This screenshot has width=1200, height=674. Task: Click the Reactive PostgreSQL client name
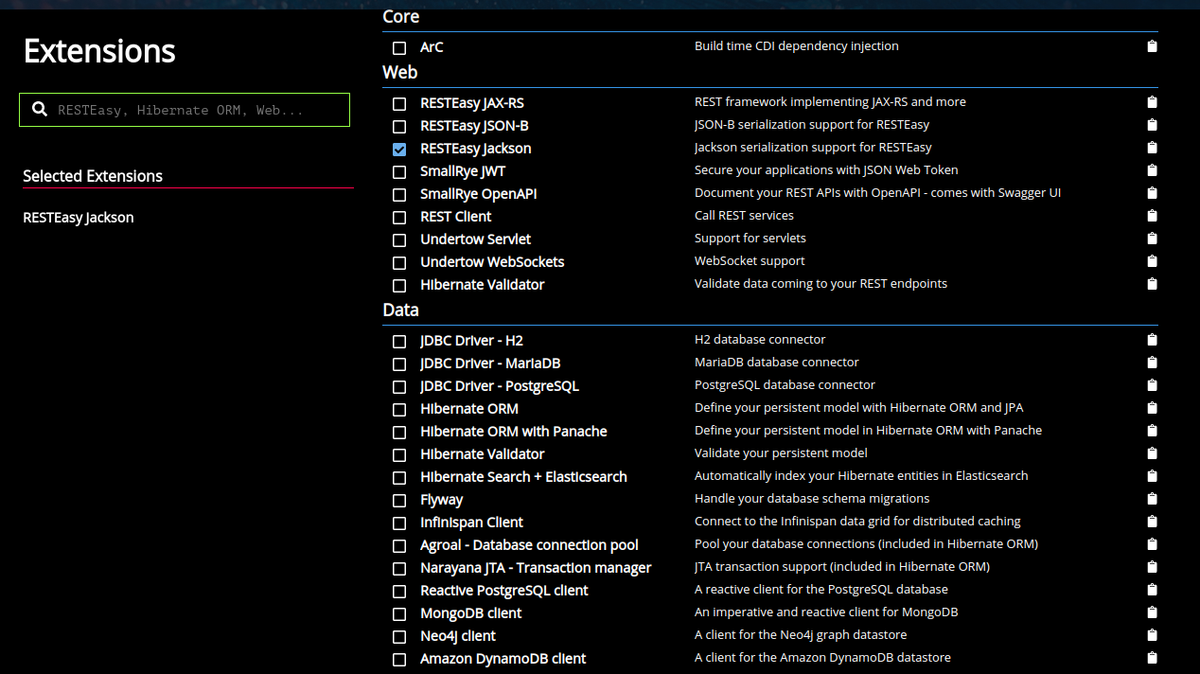tap(504, 590)
